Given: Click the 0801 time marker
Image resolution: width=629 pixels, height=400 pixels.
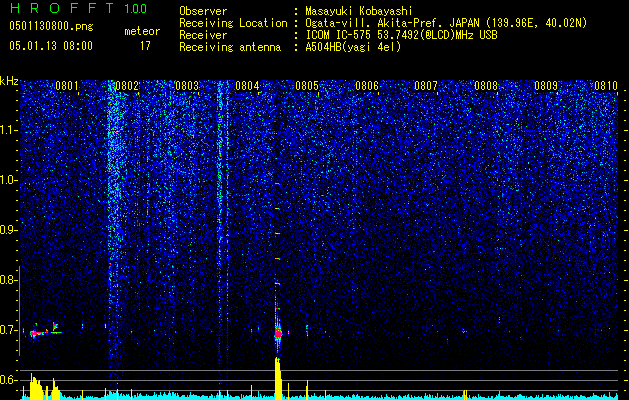Looking at the screenshot, I should 67,86.
